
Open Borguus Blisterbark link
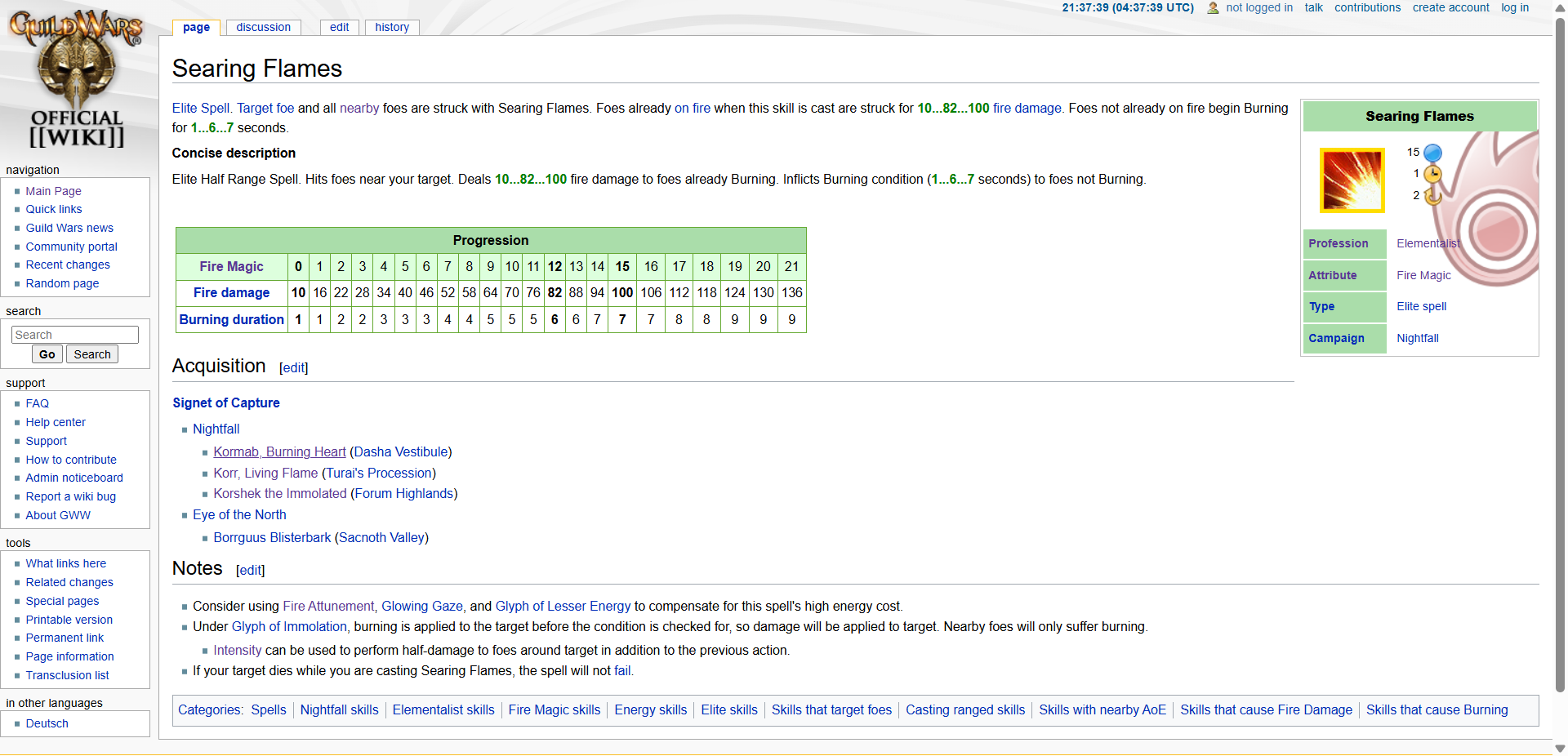pyautogui.click(x=272, y=537)
